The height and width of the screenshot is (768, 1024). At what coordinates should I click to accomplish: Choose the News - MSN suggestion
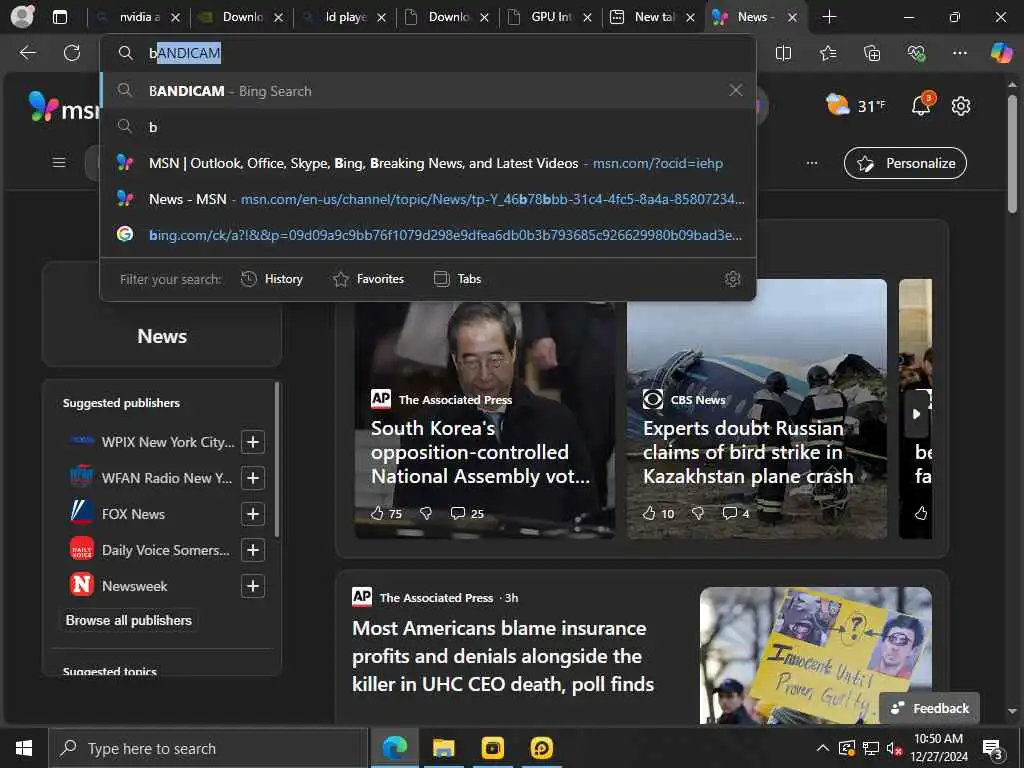[x=428, y=199]
